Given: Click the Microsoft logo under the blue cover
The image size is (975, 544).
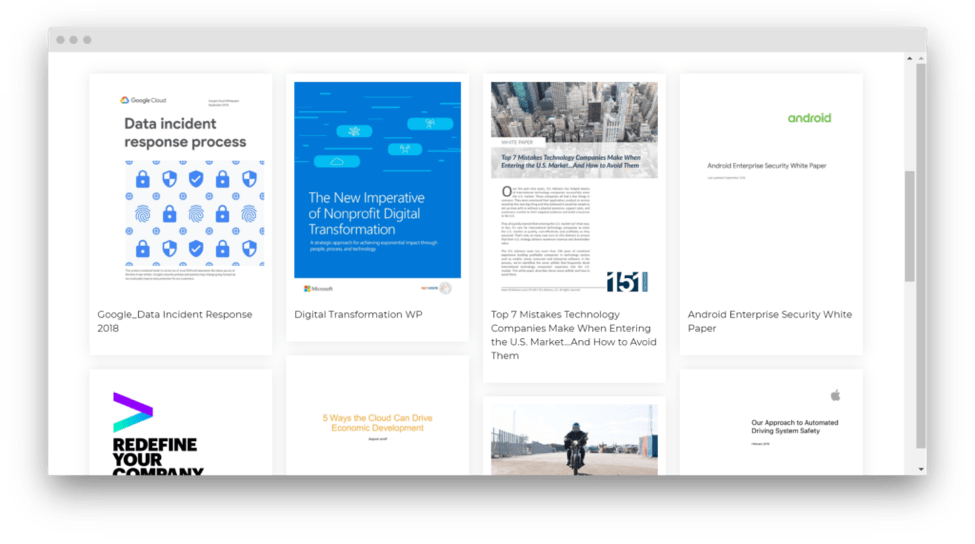Looking at the screenshot, I should click(318, 288).
